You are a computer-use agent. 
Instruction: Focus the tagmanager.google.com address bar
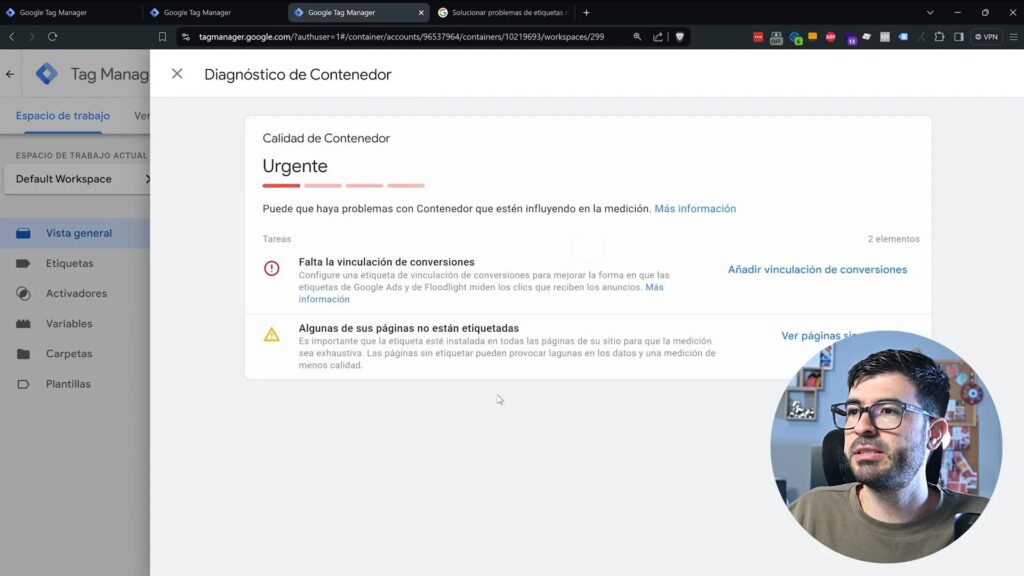tap(402, 37)
